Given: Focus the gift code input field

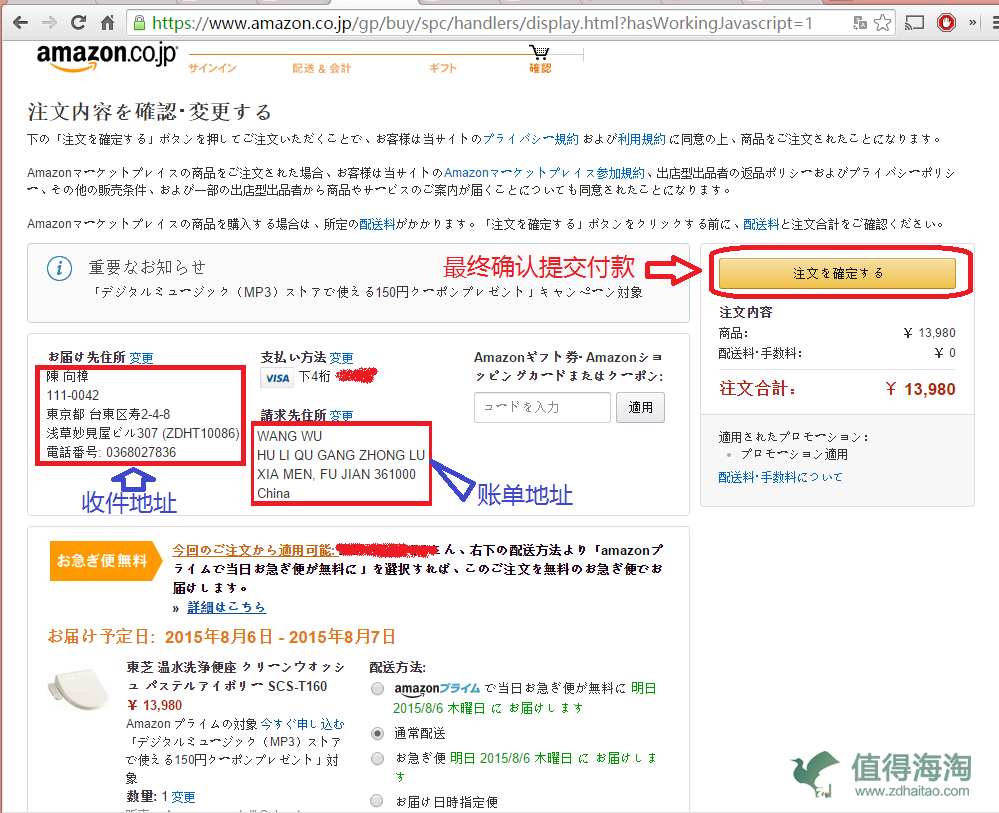Looking at the screenshot, I should tap(542, 407).
